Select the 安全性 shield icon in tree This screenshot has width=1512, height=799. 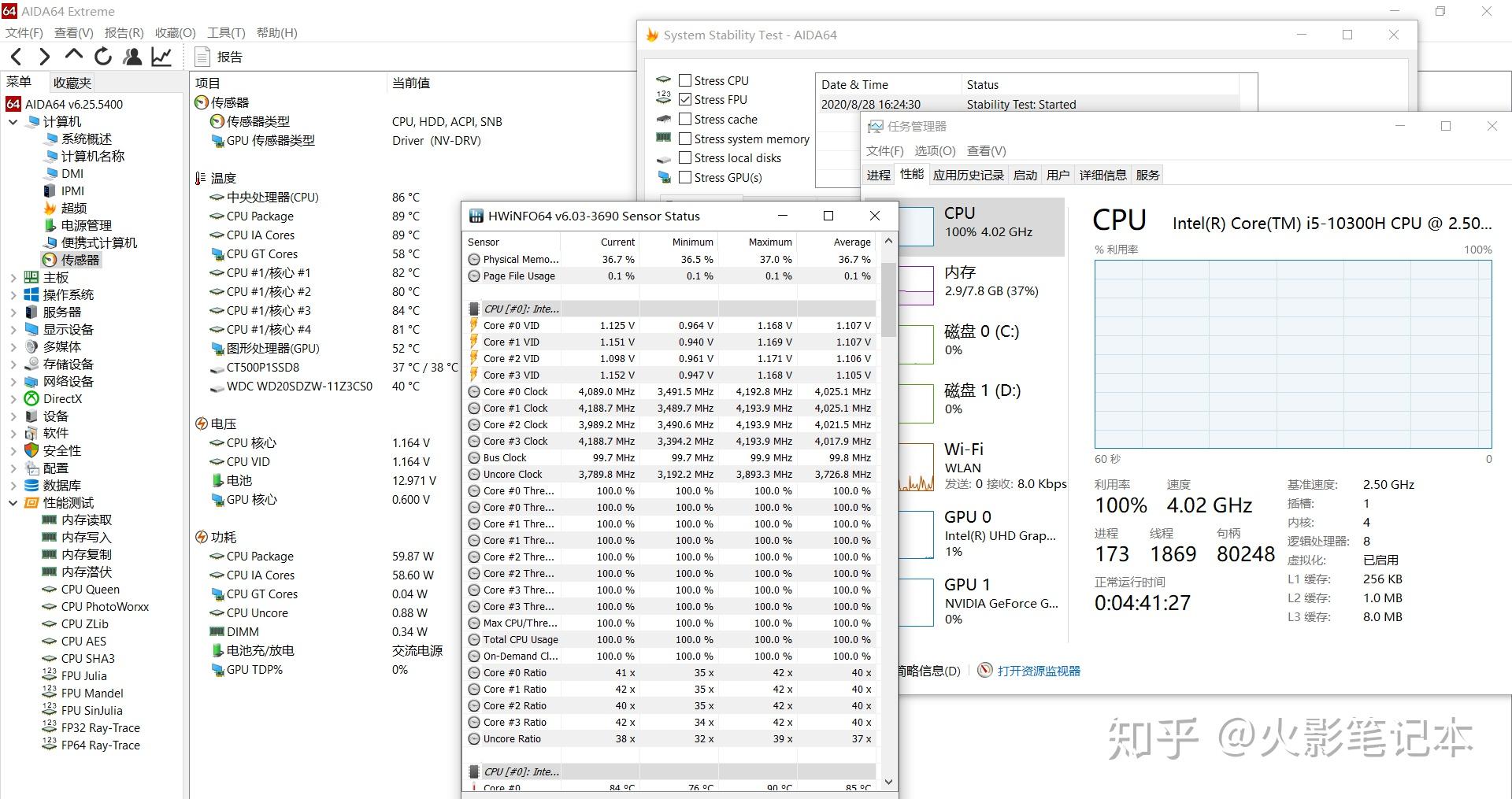point(31,450)
